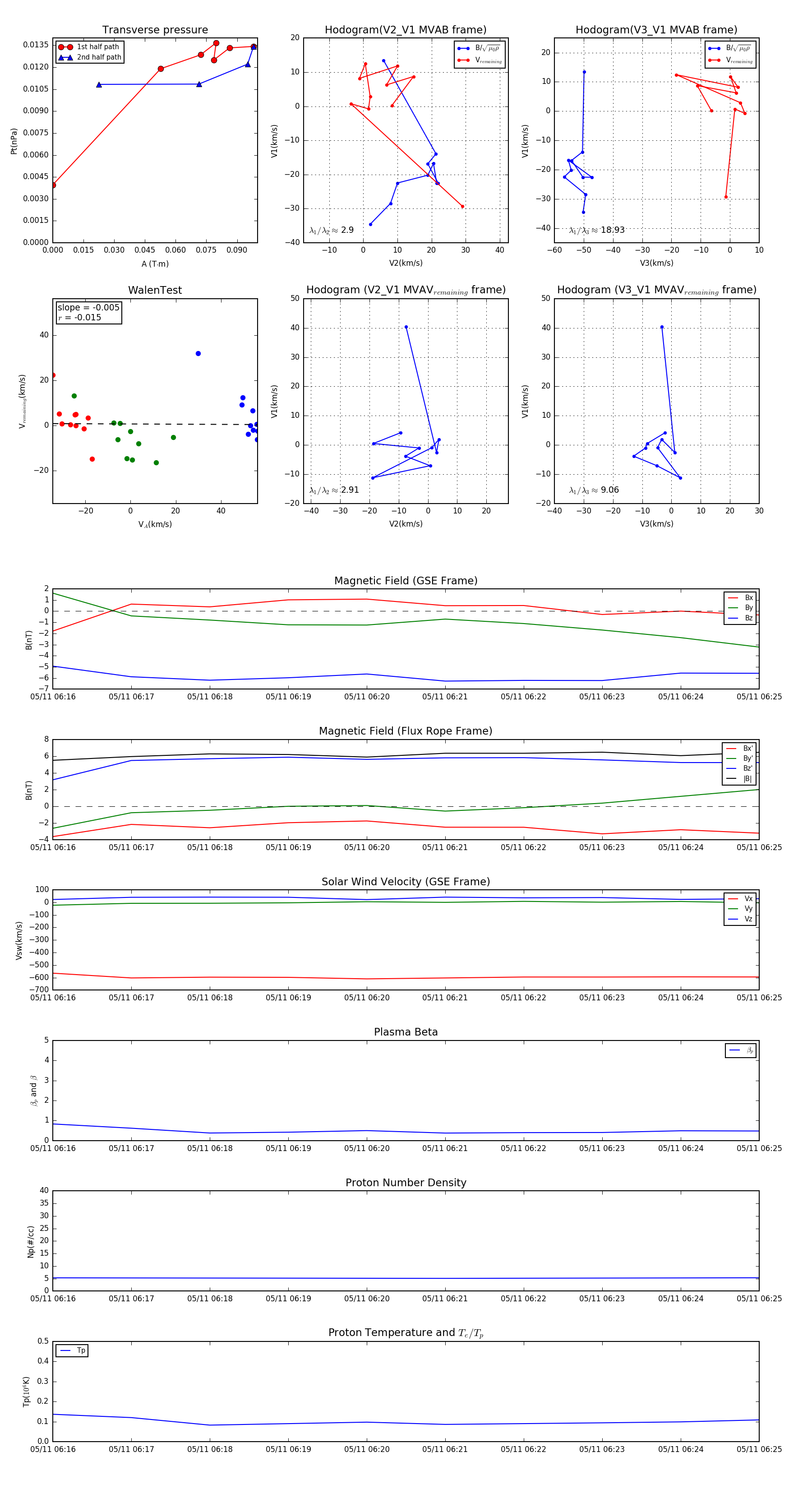
Task: Click the 'V_A(km/s)' axis label under WalenTest
Action: click(x=155, y=524)
